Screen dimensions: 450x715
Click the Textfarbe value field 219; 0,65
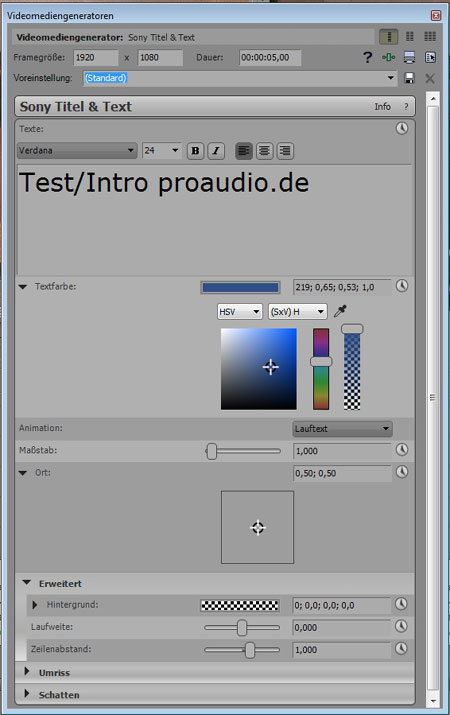coord(342,287)
